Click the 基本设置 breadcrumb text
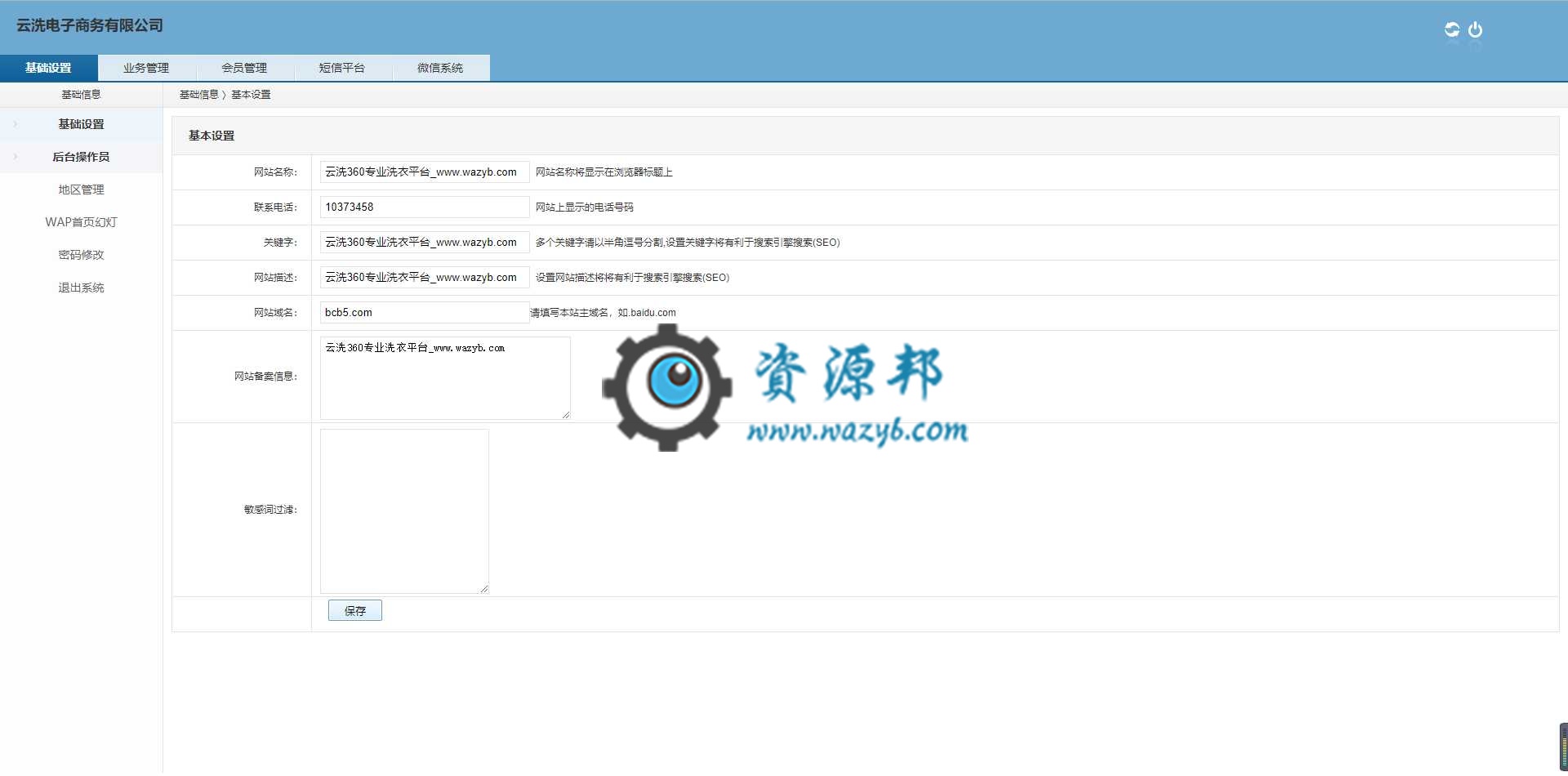This screenshot has height=776, width=1568. (x=251, y=95)
